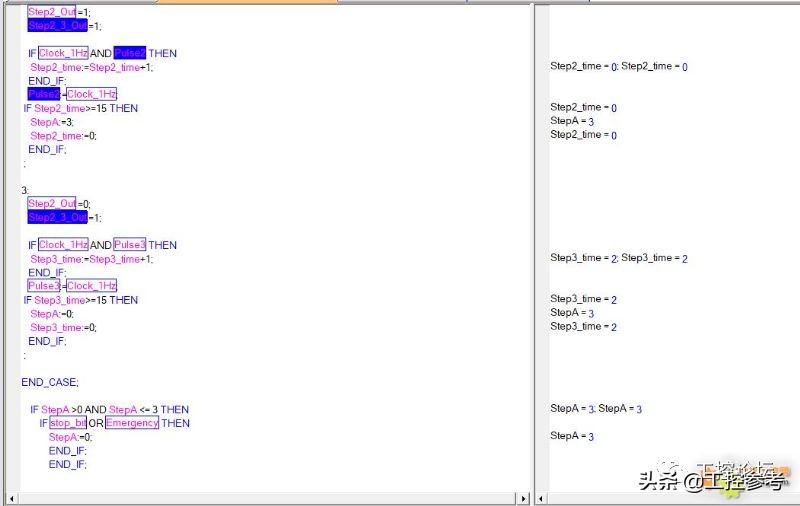The height and width of the screenshot is (506, 800).
Task: Click watch value 'Step2_time = 0; Step2_time = 0'
Action: click(618, 66)
